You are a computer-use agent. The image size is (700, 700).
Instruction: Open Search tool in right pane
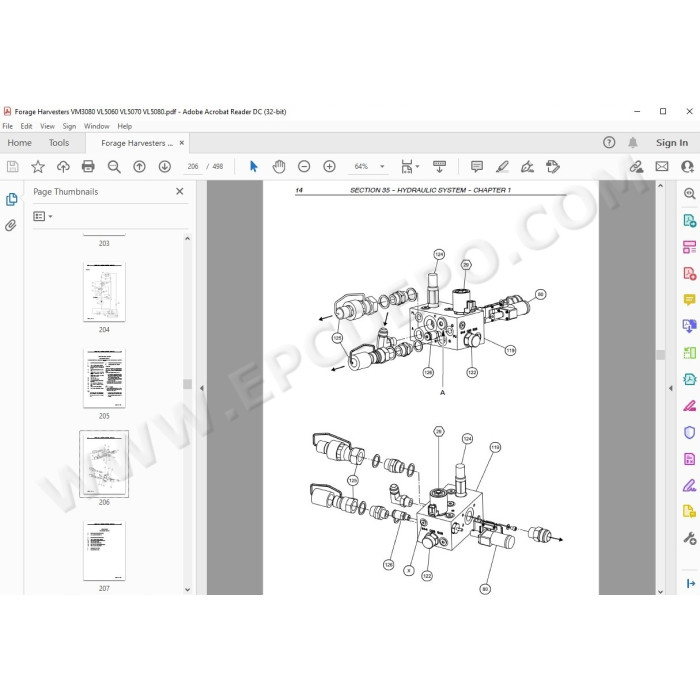(x=689, y=193)
